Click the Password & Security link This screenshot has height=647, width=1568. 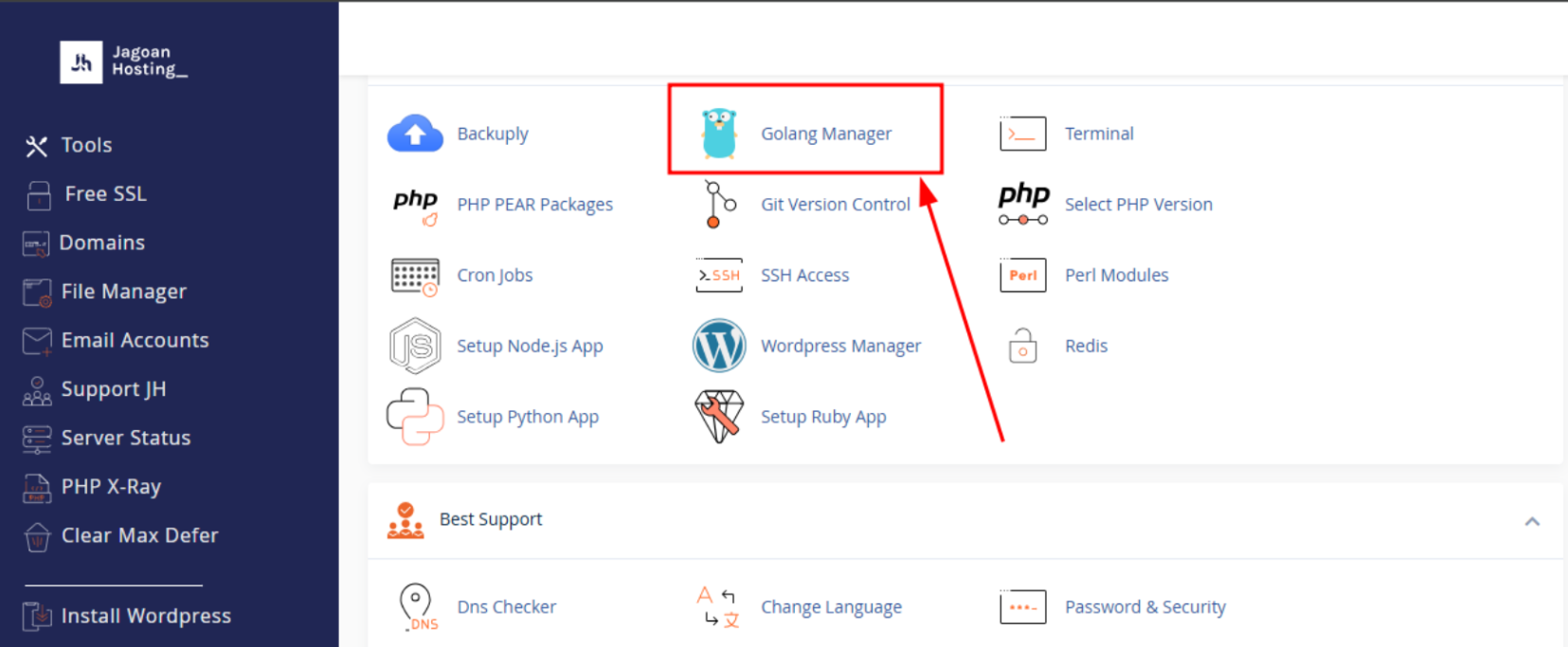1144,607
